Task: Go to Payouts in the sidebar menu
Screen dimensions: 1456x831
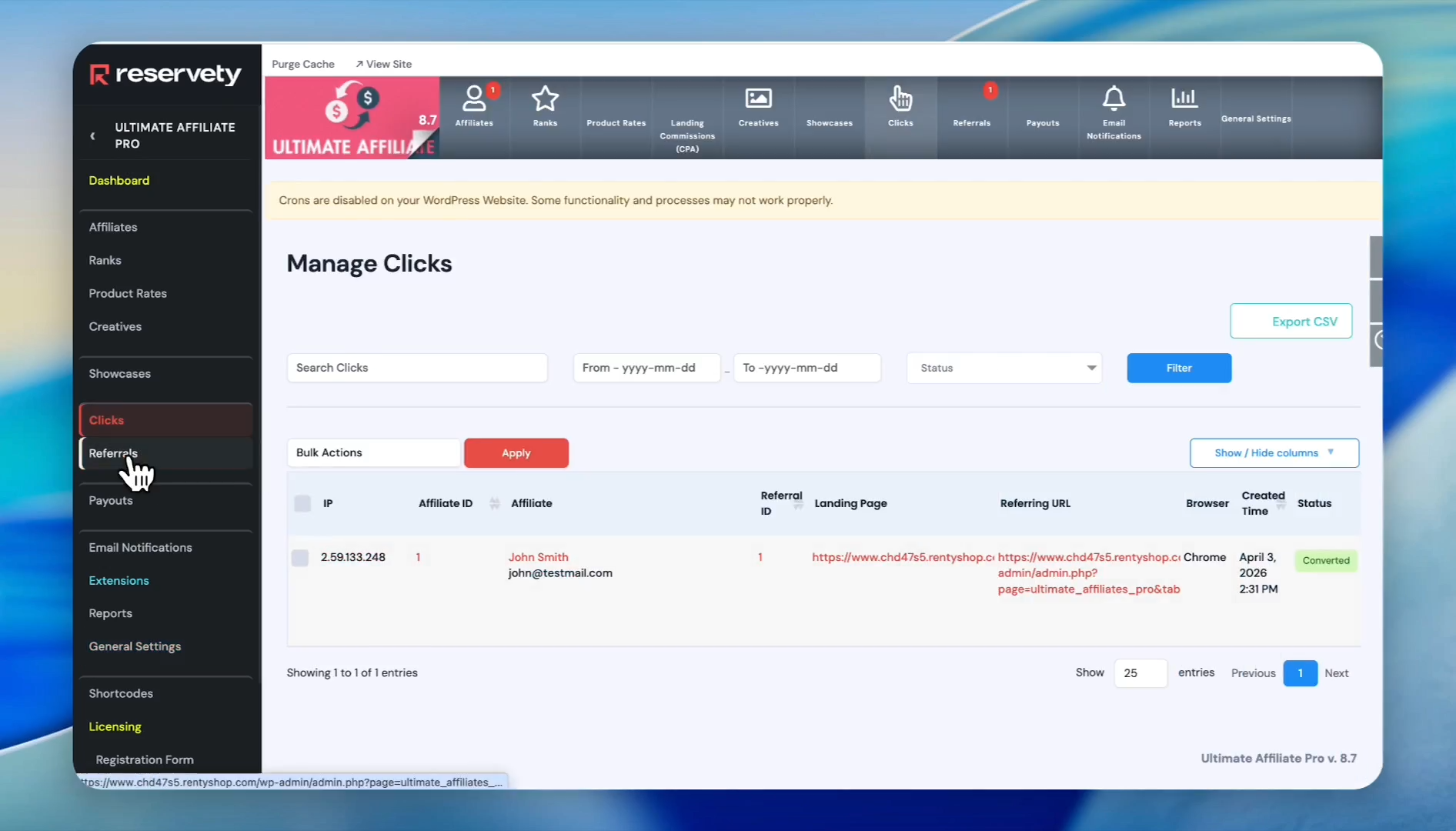Action: (111, 500)
